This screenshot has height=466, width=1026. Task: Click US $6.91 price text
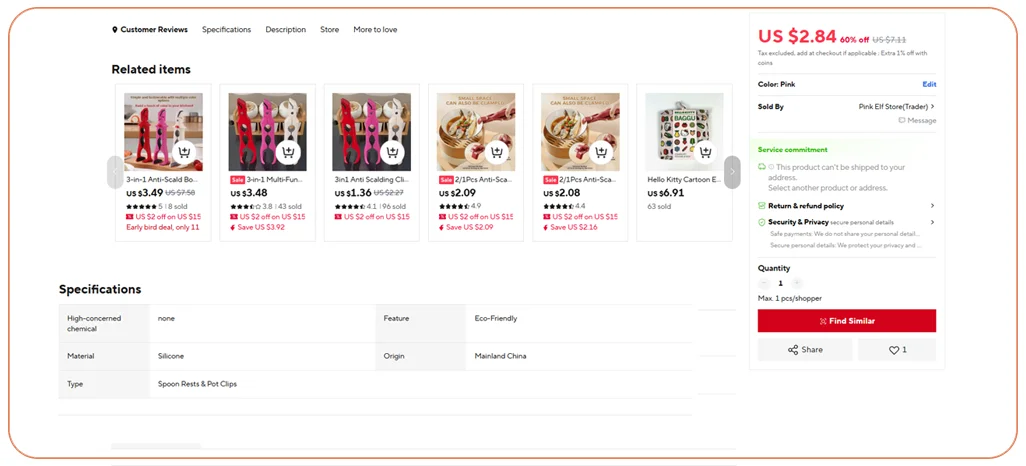pos(665,193)
